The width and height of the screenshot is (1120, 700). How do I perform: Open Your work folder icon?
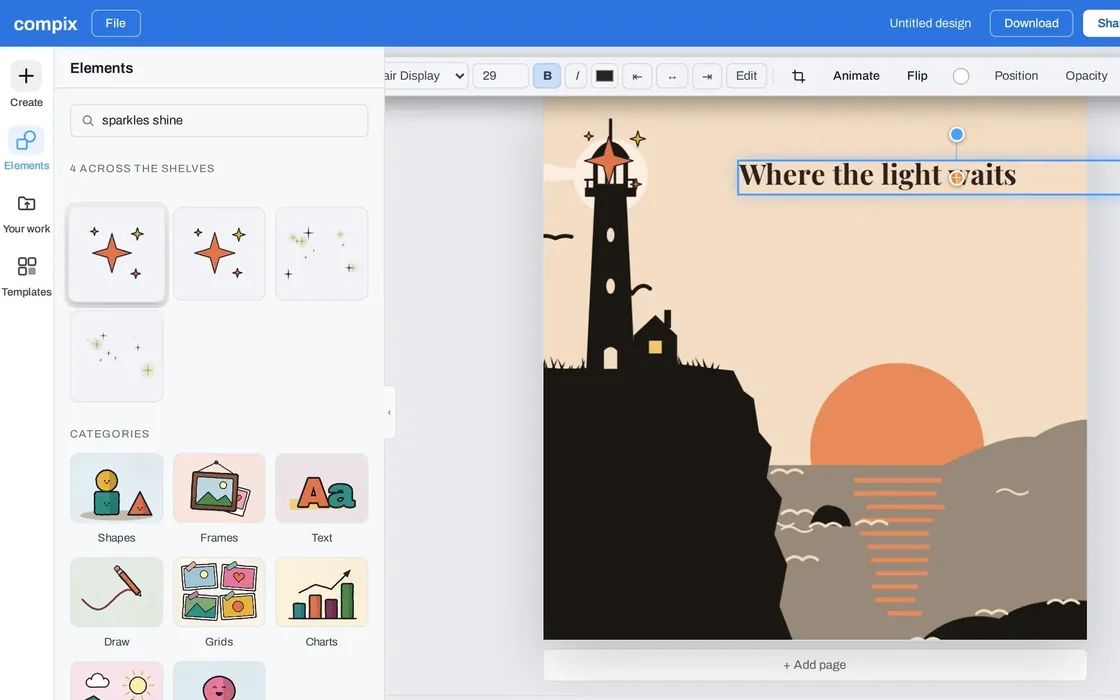coord(26,204)
